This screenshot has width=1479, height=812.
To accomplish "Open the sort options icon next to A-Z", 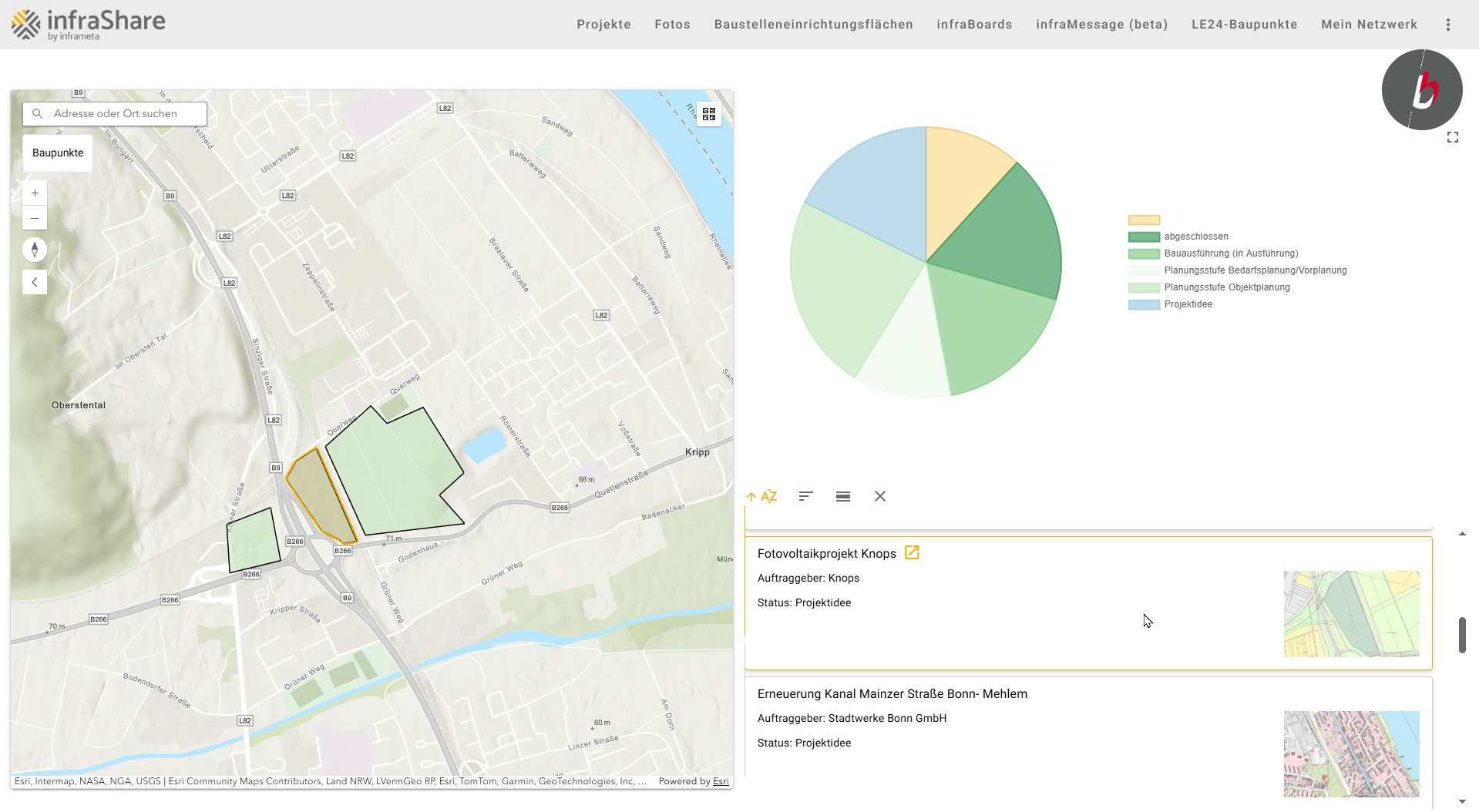I will click(x=805, y=496).
